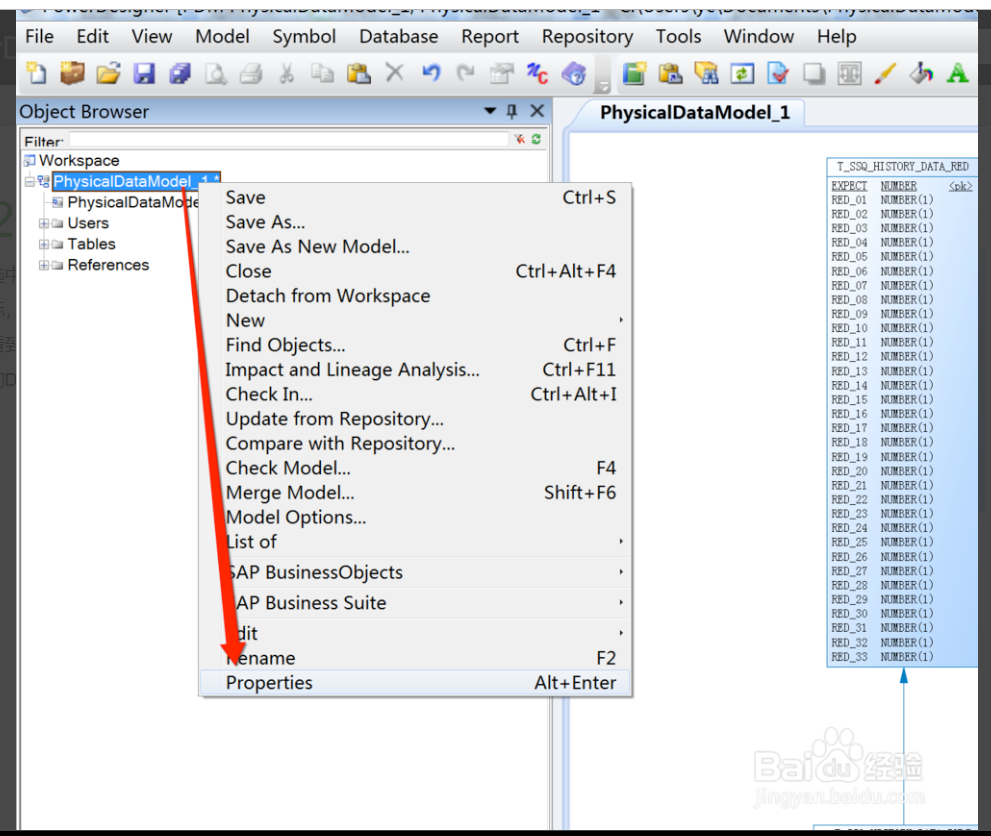Expand the References node
The width and height of the screenshot is (991, 836).
[43, 265]
